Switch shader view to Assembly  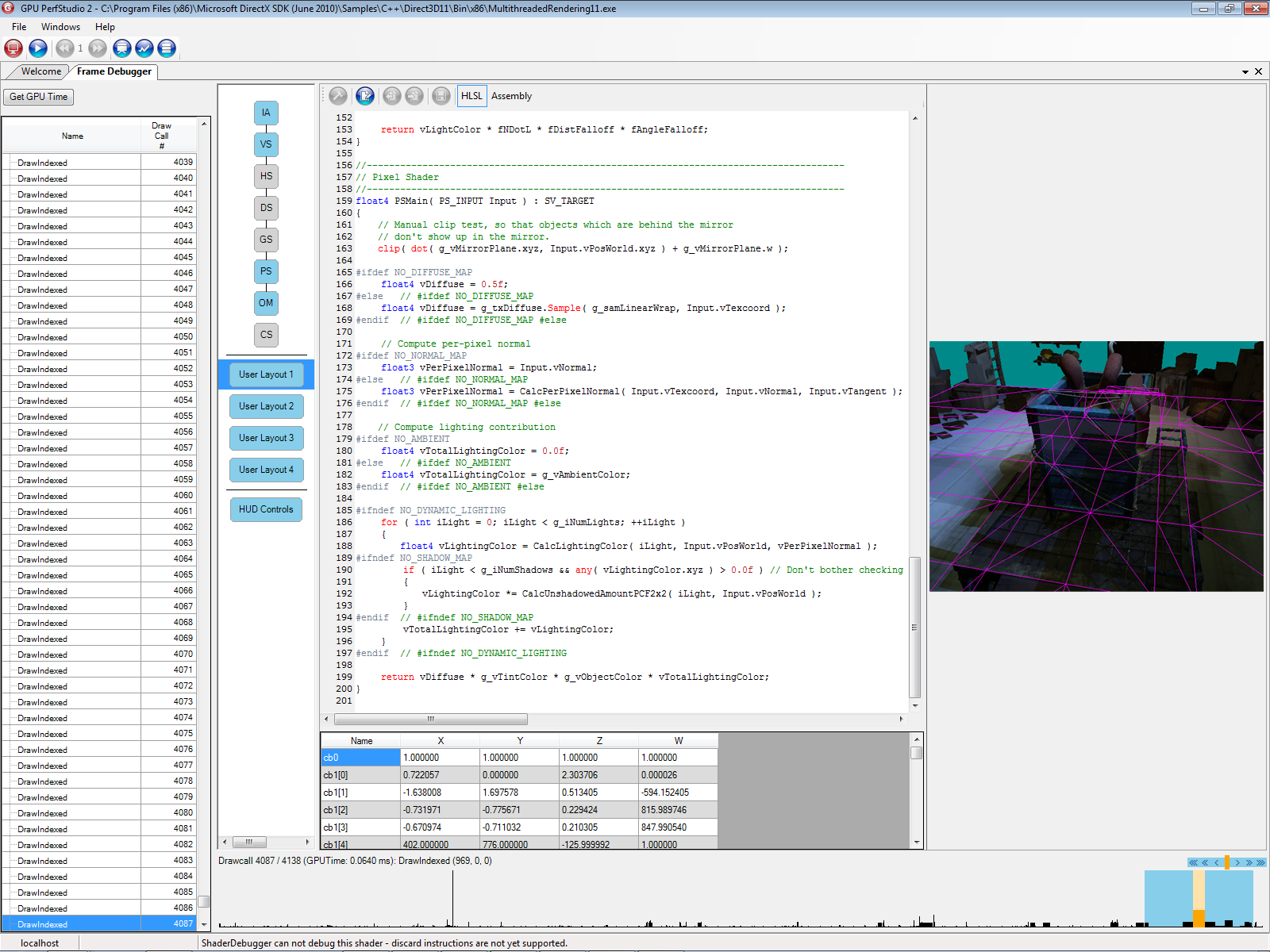click(511, 96)
